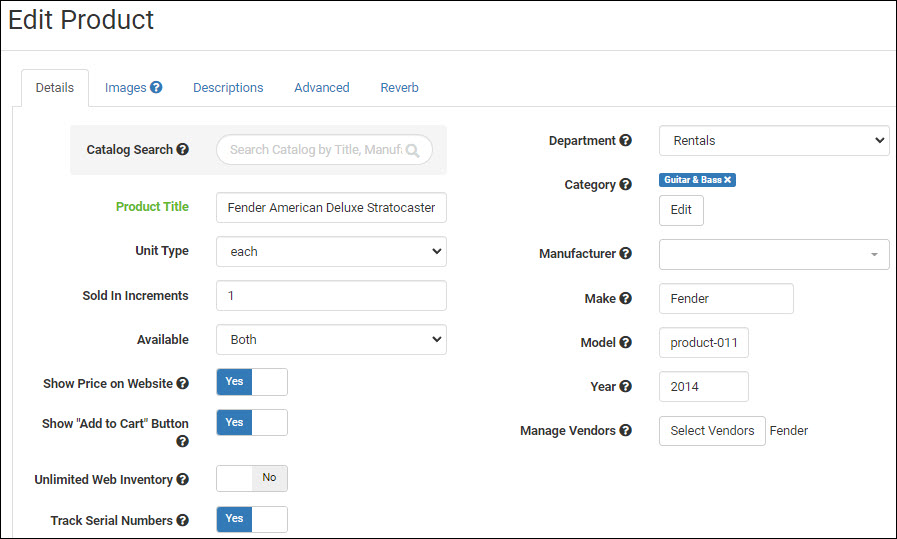
Task: Click the magnifier icon in Catalog Search
Action: 412,150
